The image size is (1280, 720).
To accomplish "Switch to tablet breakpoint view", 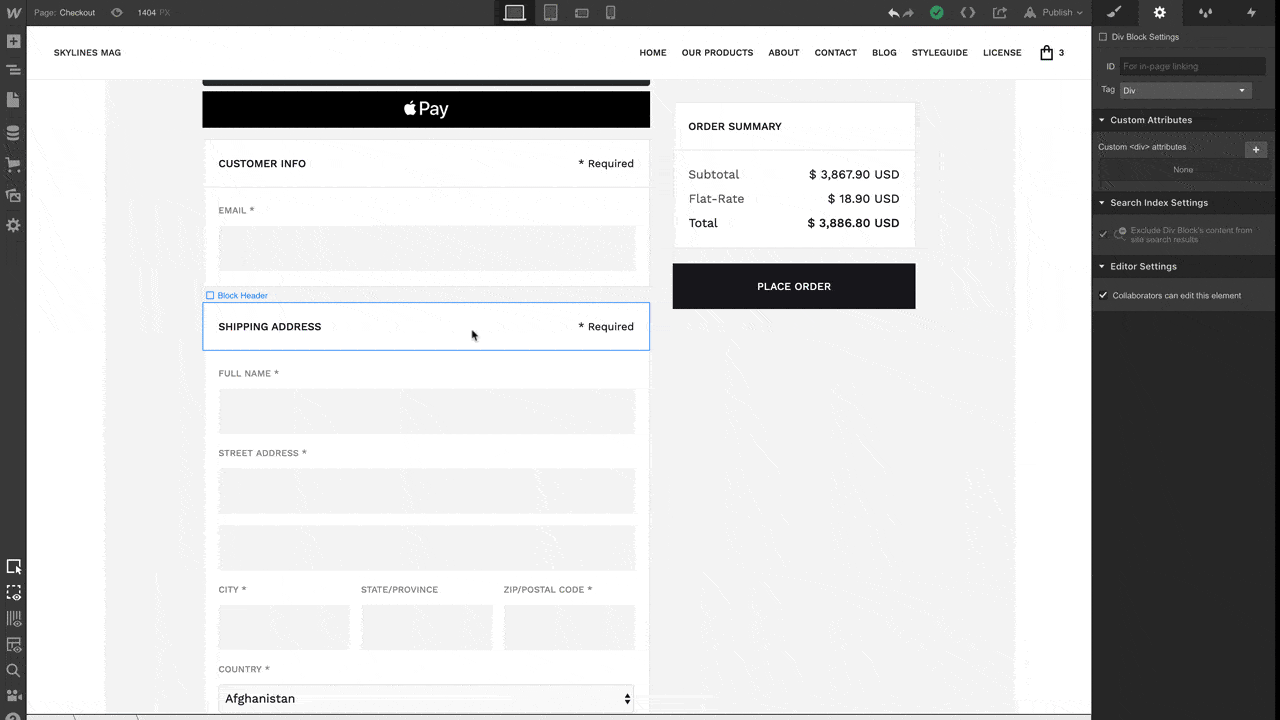I will click(x=550, y=13).
